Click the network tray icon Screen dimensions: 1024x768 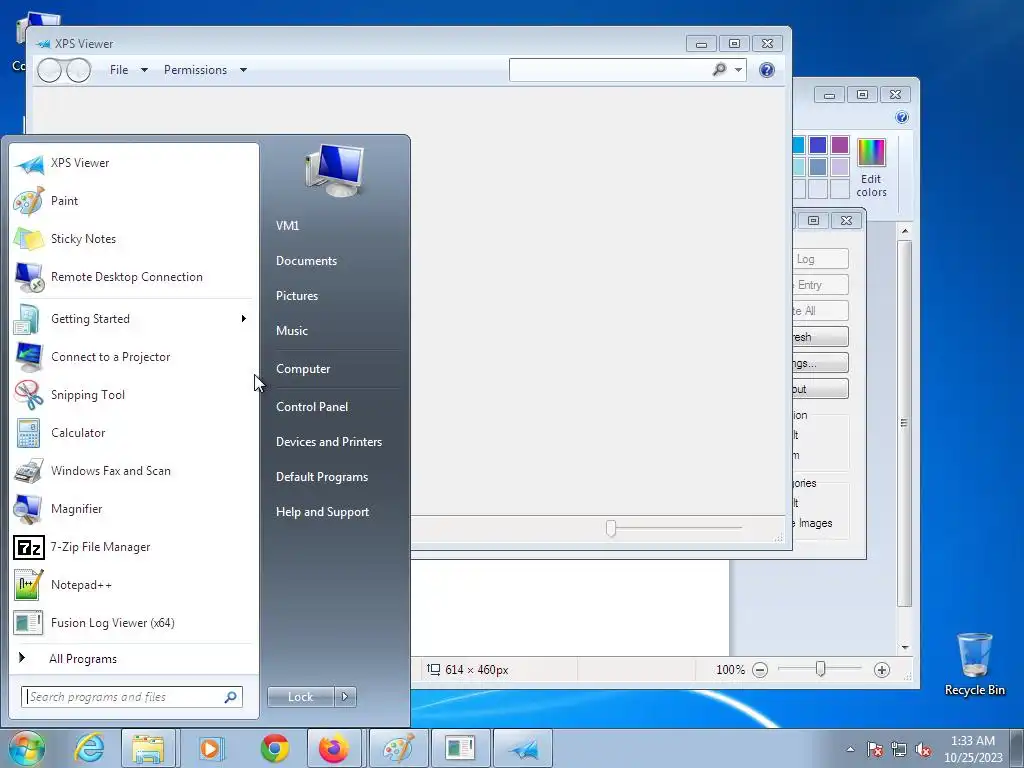click(x=899, y=750)
